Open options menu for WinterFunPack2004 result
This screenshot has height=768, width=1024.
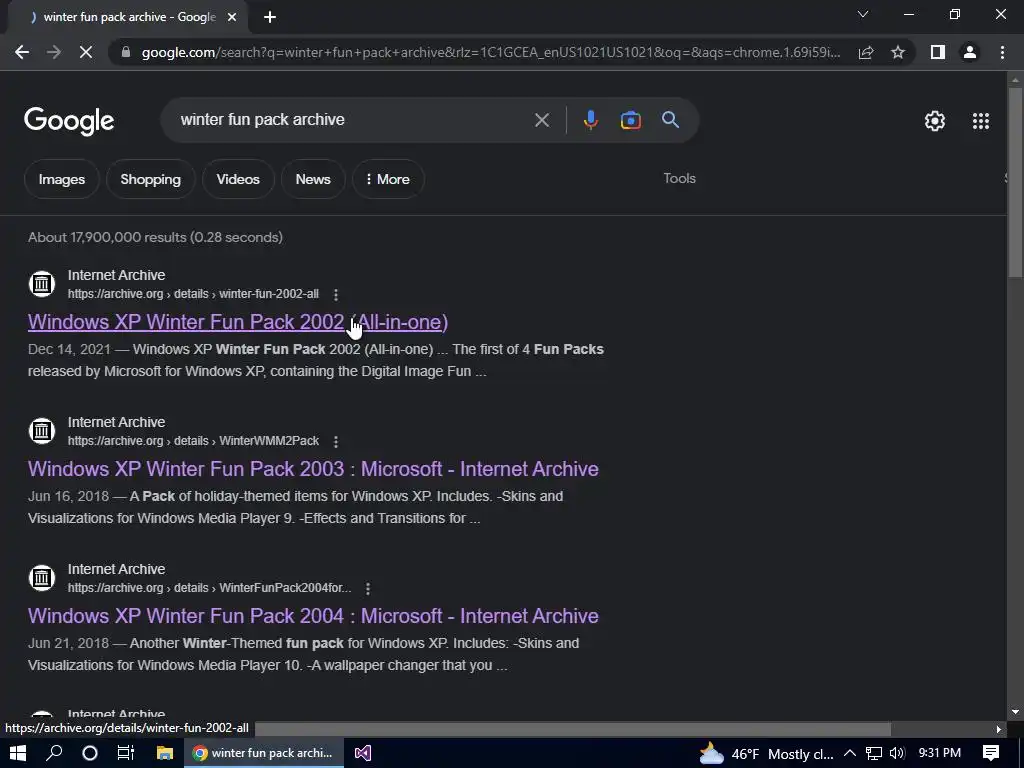368,588
